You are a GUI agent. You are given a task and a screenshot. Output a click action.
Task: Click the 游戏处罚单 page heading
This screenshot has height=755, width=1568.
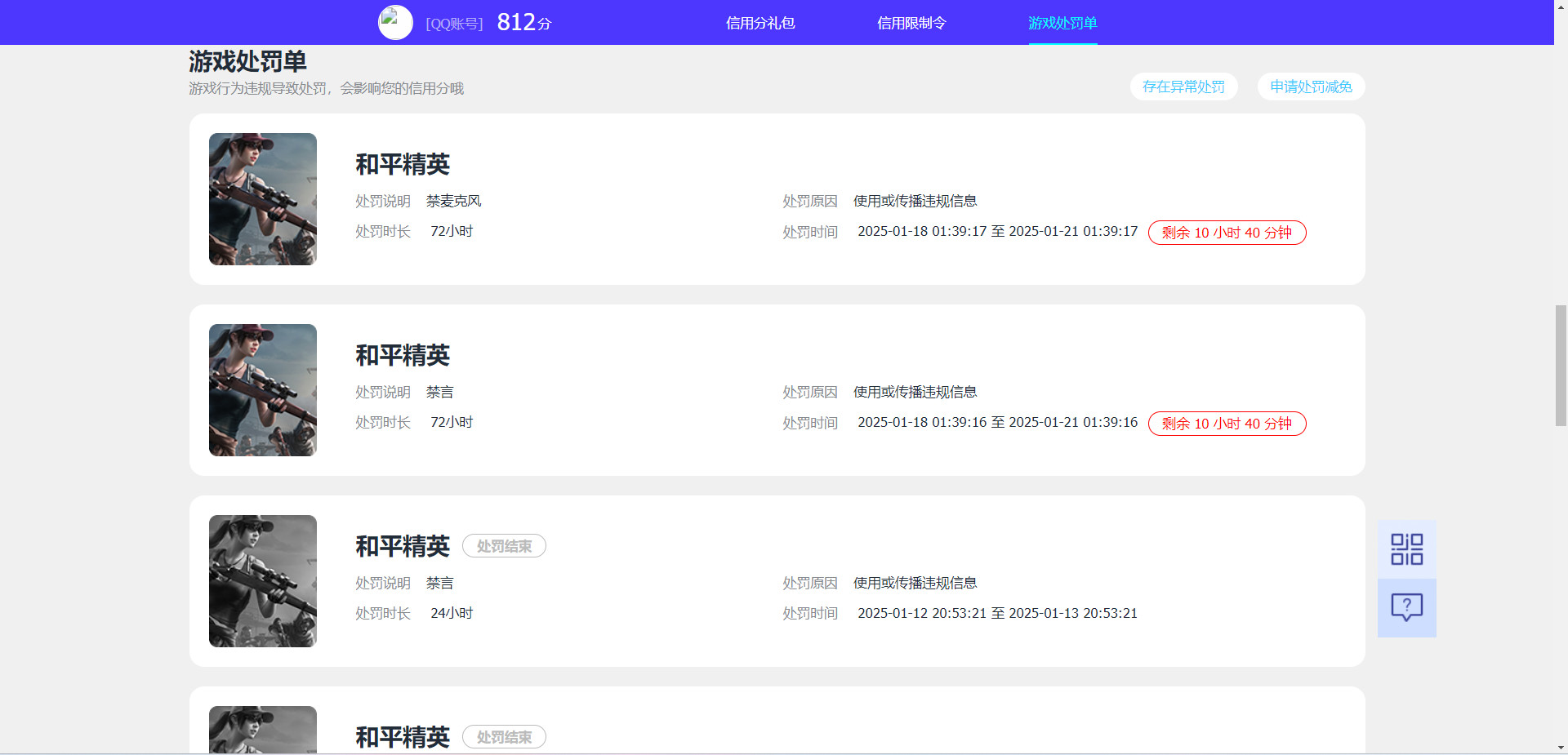click(x=247, y=61)
